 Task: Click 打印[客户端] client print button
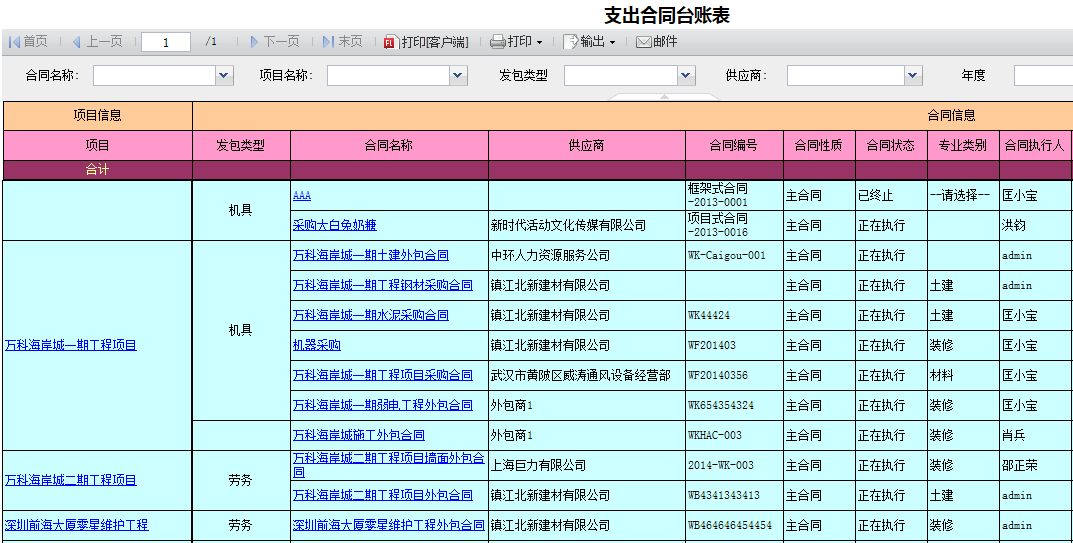(x=426, y=42)
